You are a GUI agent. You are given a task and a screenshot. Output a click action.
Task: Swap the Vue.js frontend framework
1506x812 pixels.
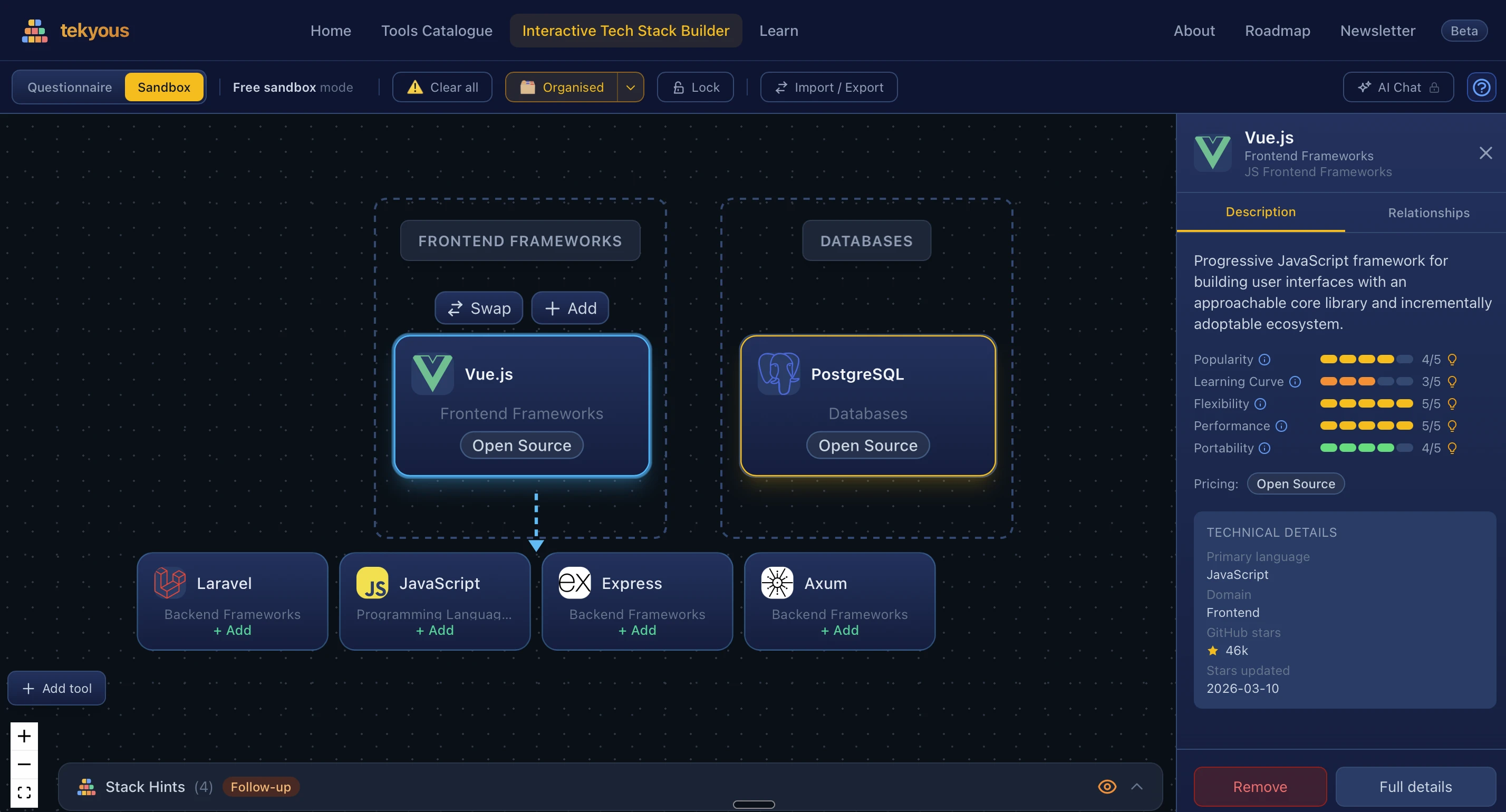(x=478, y=308)
